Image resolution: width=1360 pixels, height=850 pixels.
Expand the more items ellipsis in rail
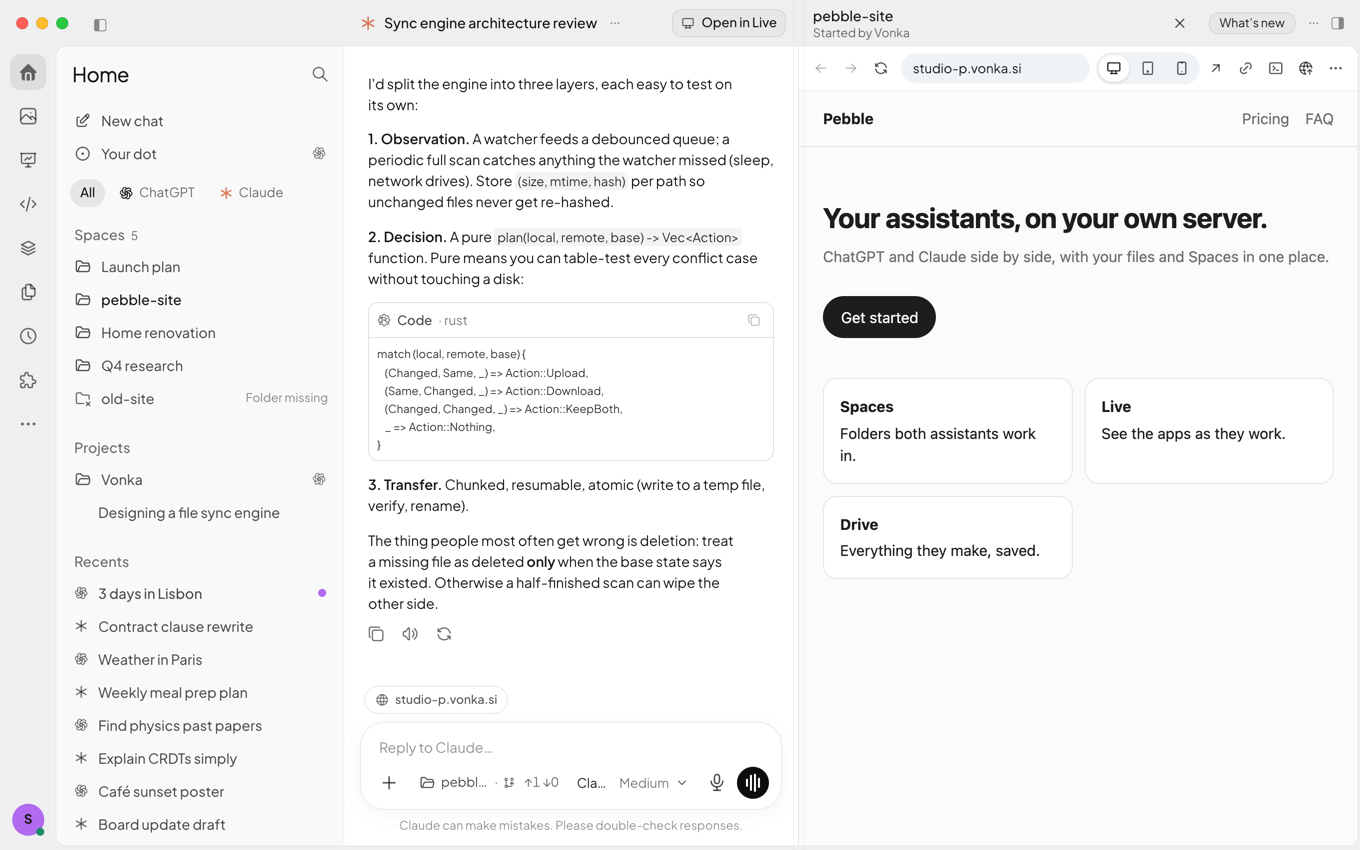tap(28, 424)
